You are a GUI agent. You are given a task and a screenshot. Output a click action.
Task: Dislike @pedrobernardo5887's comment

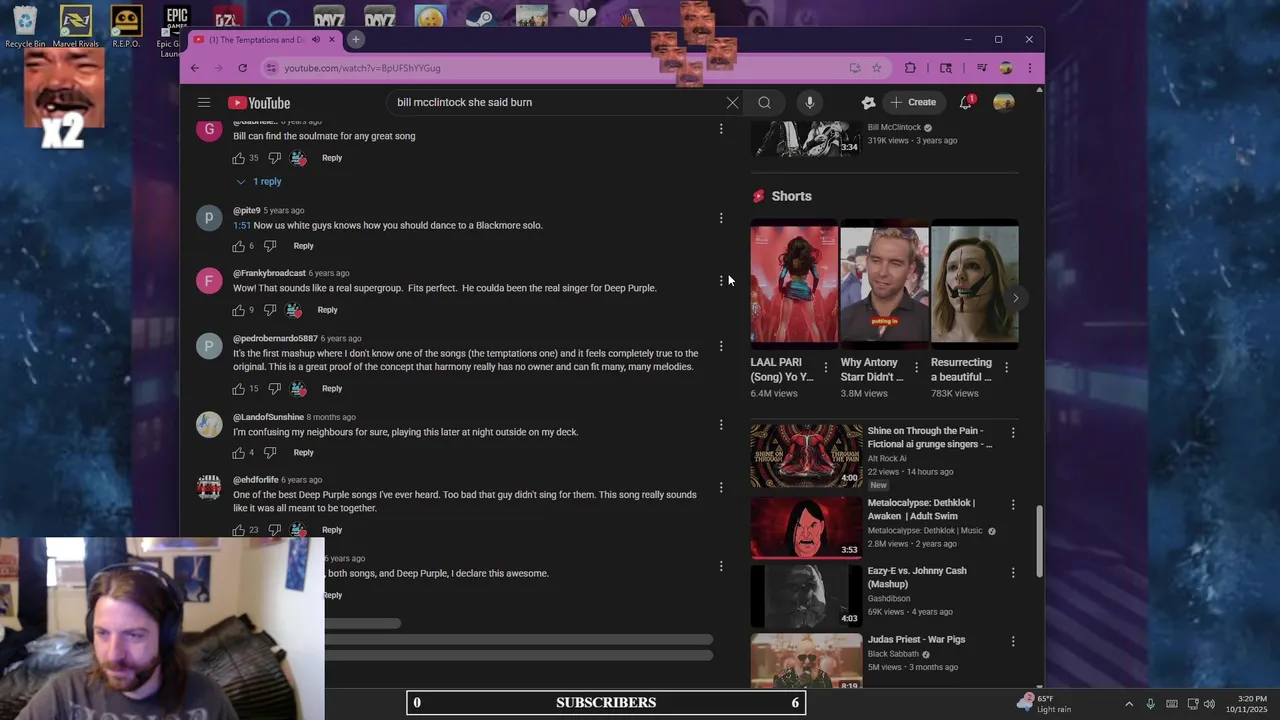click(x=274, y=389)
